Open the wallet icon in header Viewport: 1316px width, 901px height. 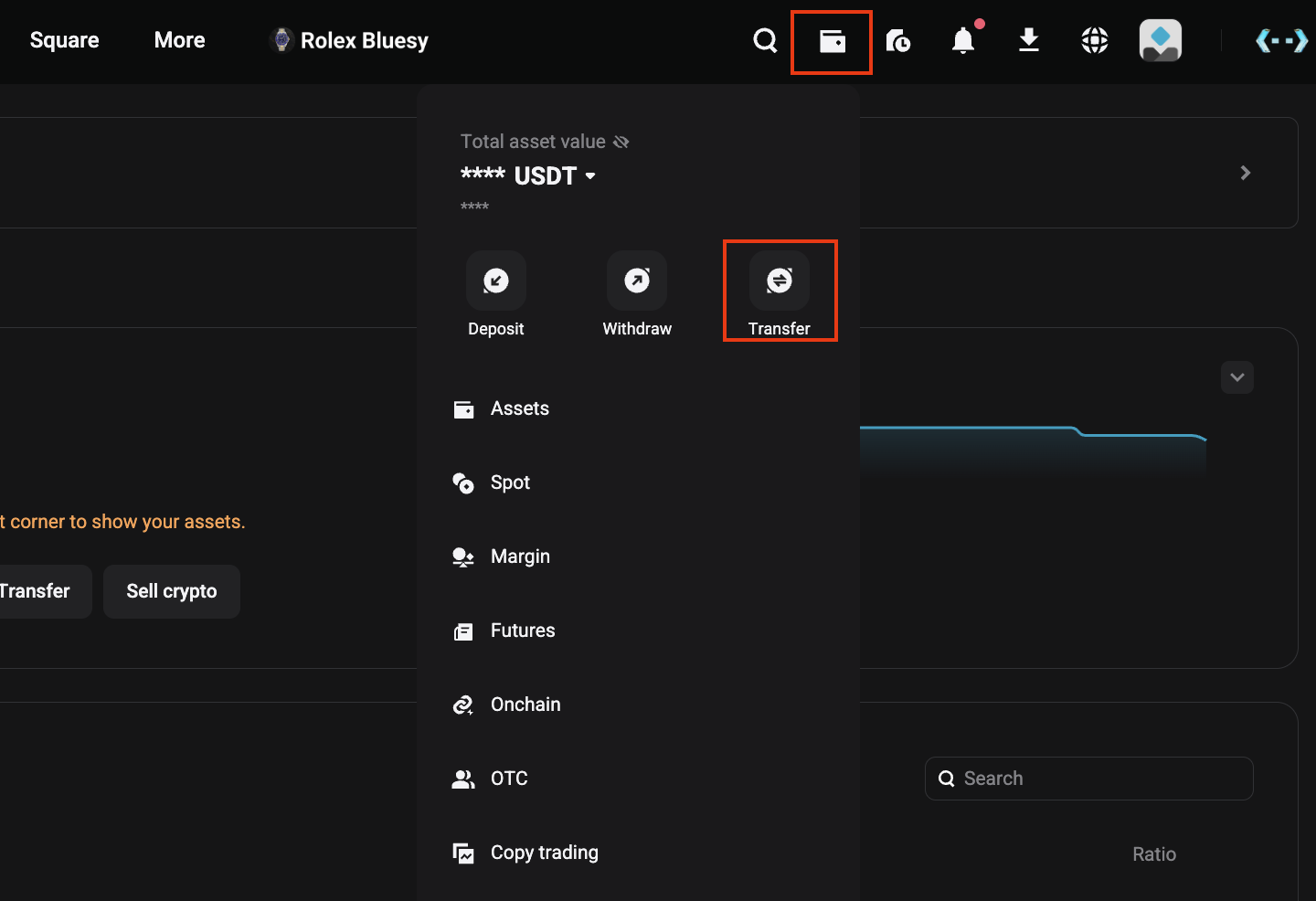pos(832,41)
